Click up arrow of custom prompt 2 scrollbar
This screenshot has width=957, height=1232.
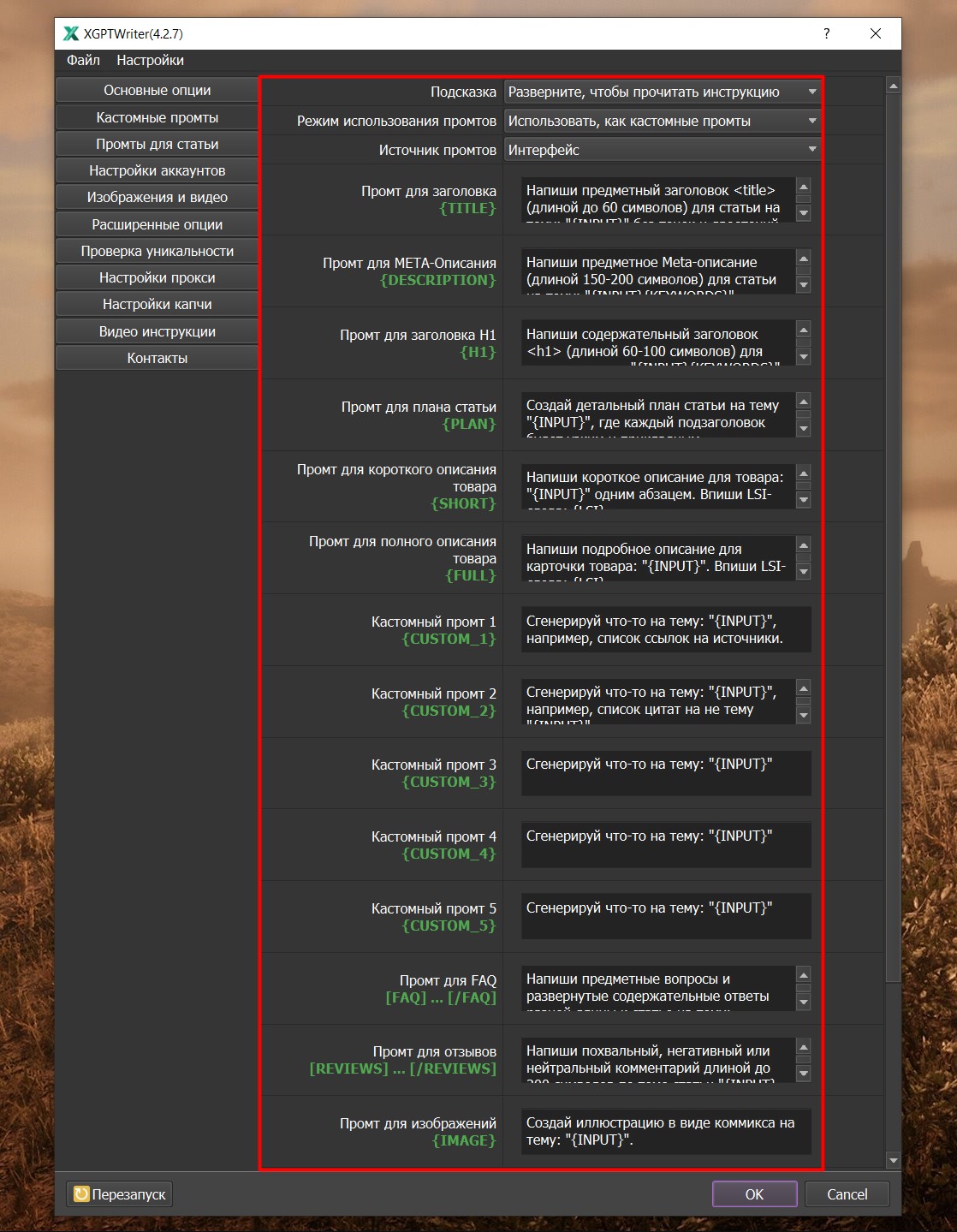click(x=803, y=688)
